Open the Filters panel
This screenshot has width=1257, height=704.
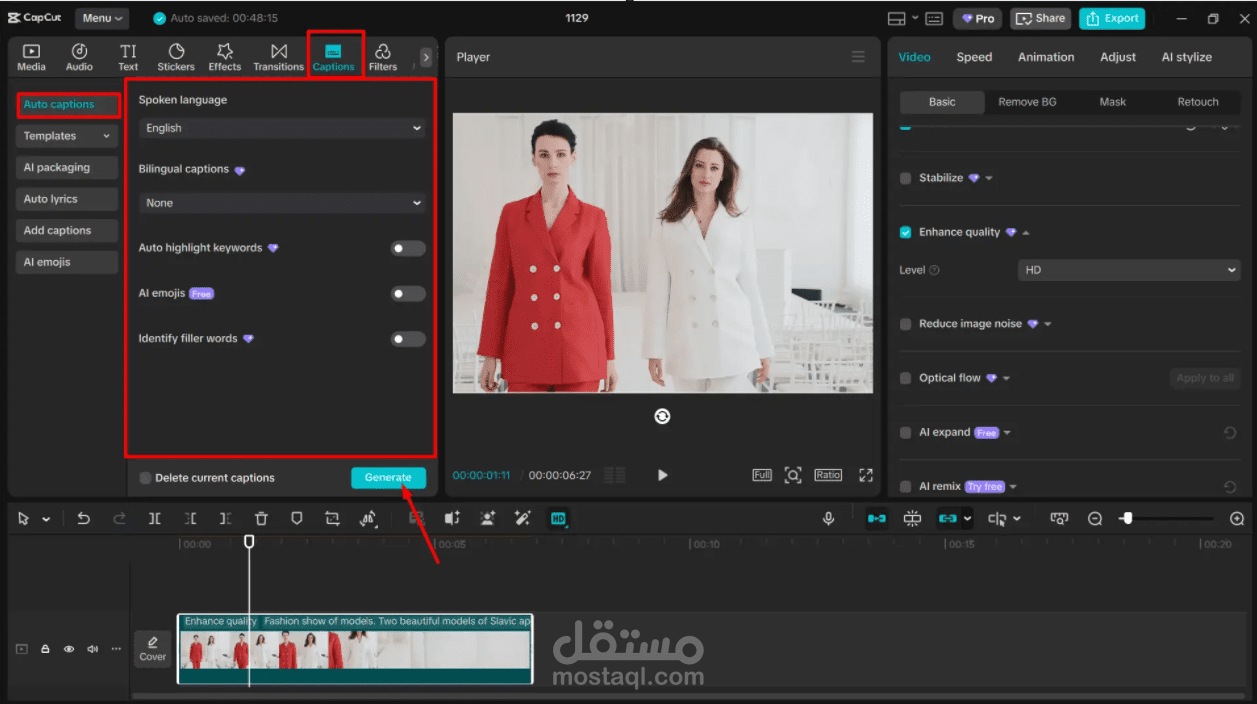pos(383,55)
